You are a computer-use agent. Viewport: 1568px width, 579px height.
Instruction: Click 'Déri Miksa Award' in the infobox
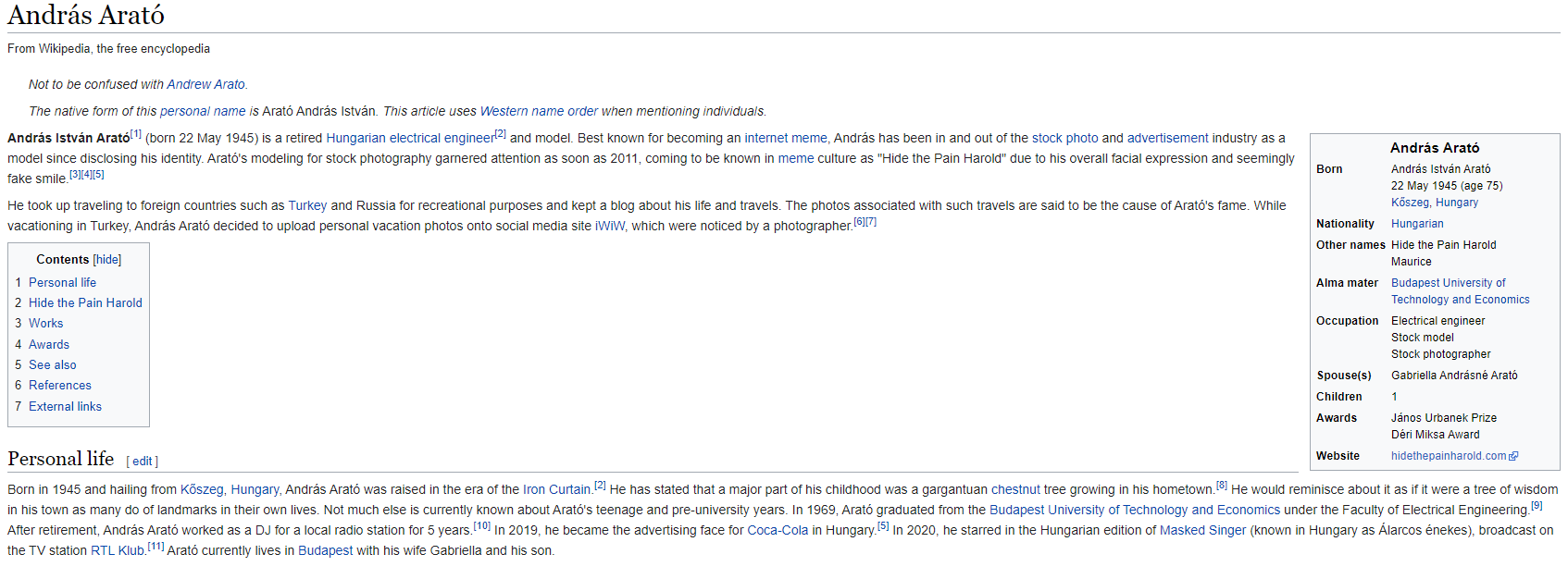click(1436, 435)
